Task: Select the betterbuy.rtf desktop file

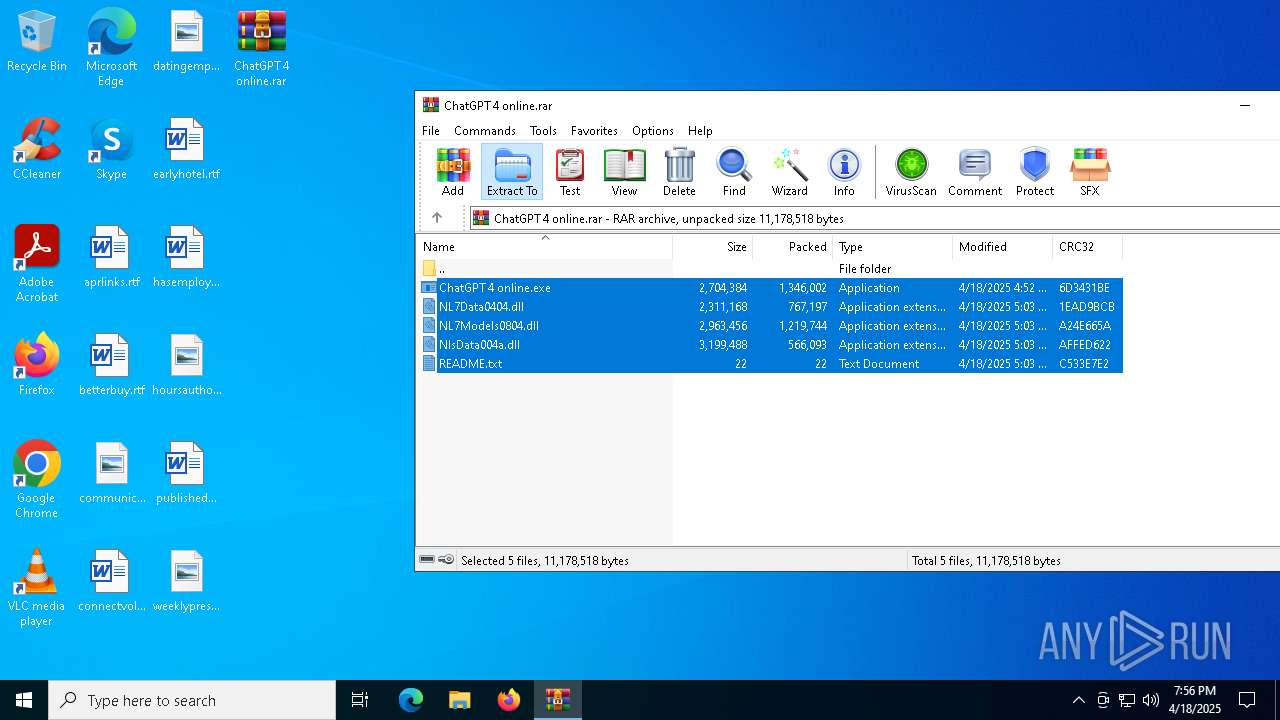Action: [x=111, y=366]
